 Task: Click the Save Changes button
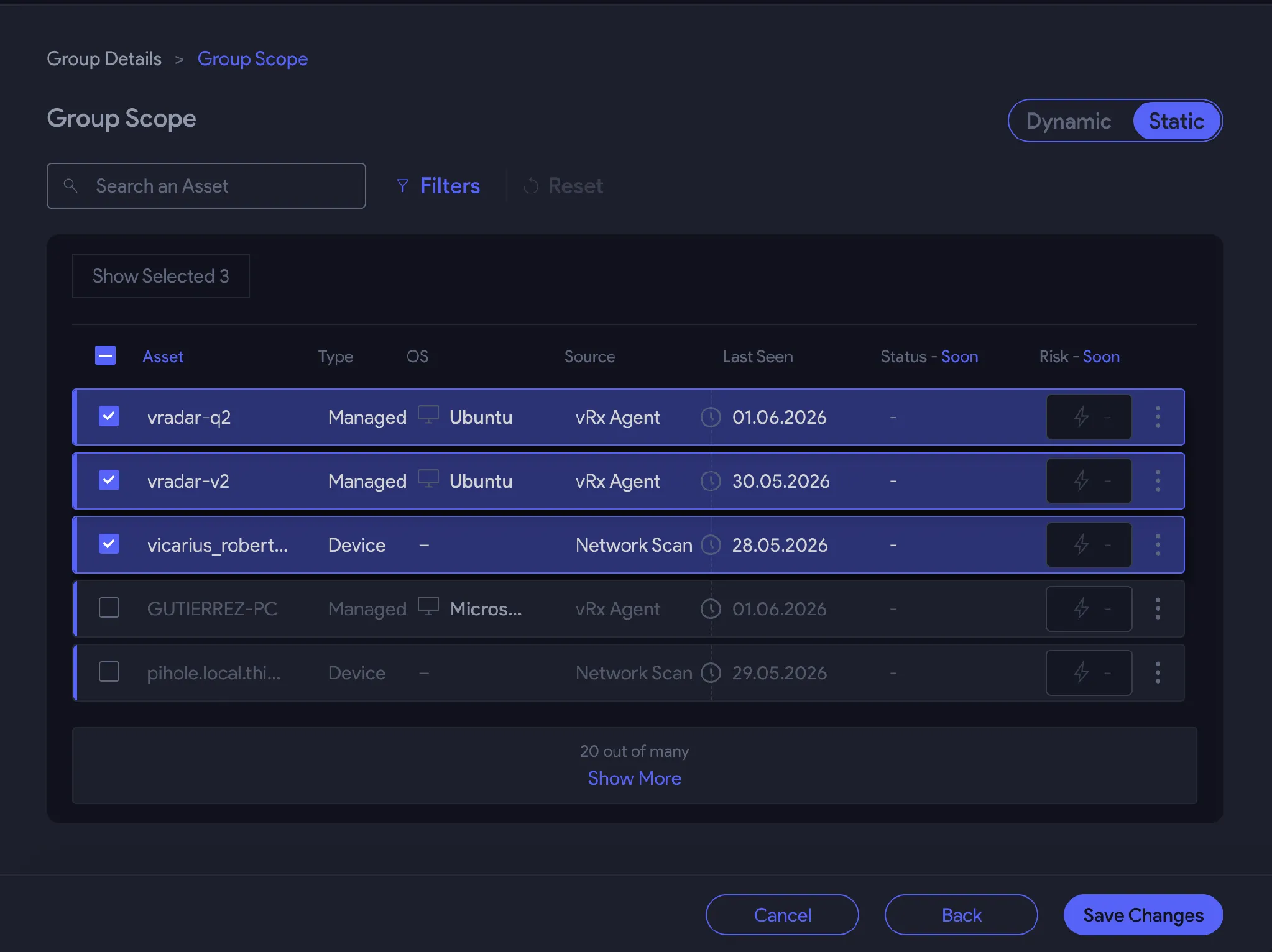pos(1143,915)
